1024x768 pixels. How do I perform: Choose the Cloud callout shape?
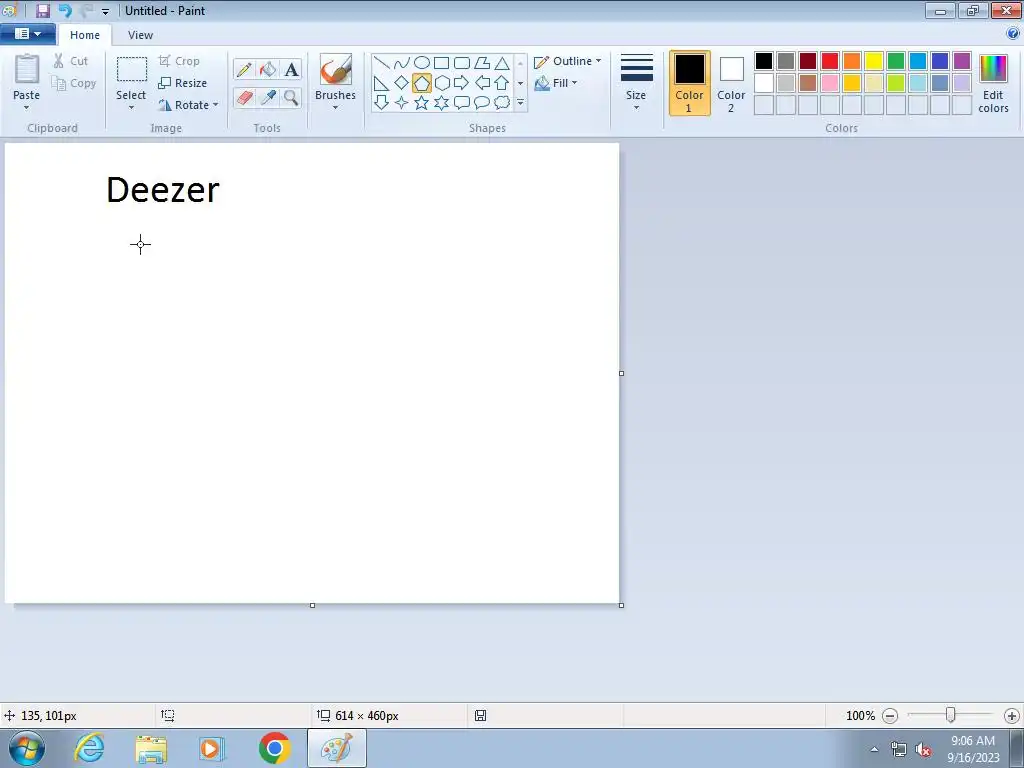[502, 103]
